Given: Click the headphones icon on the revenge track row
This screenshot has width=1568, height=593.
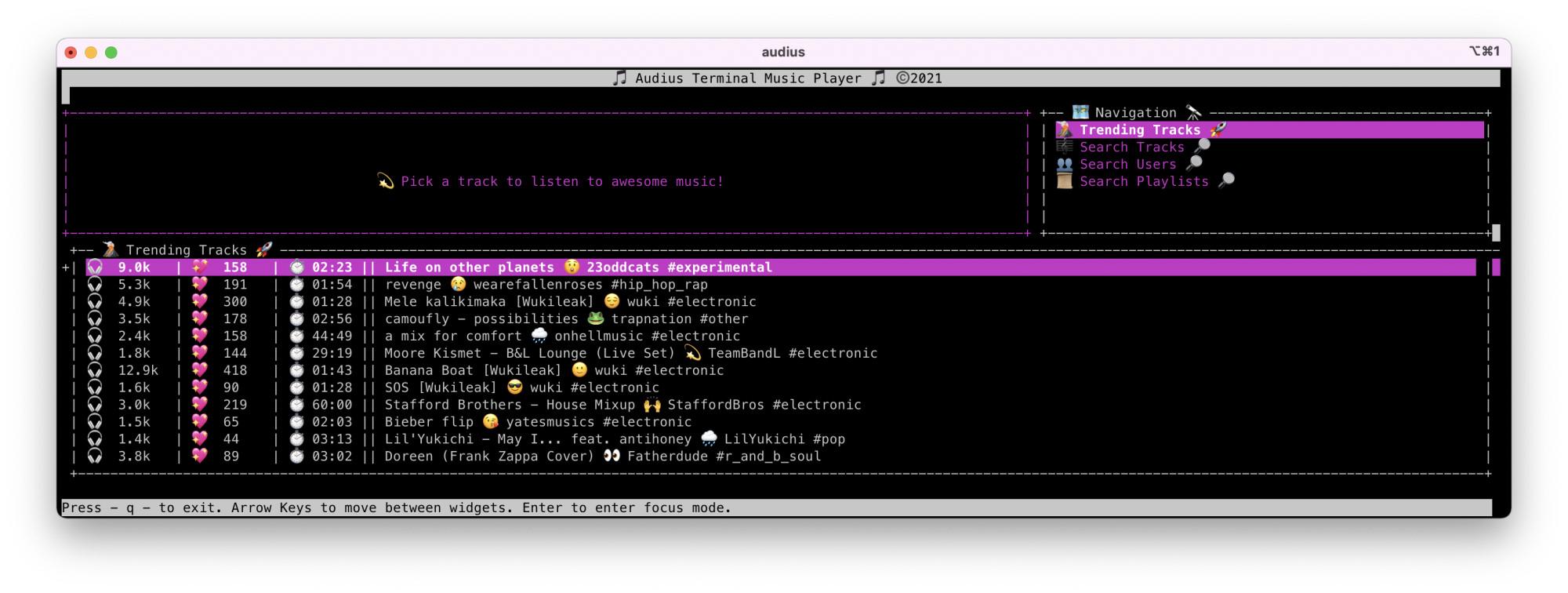Looking at the screenshot, I should 95,285.
